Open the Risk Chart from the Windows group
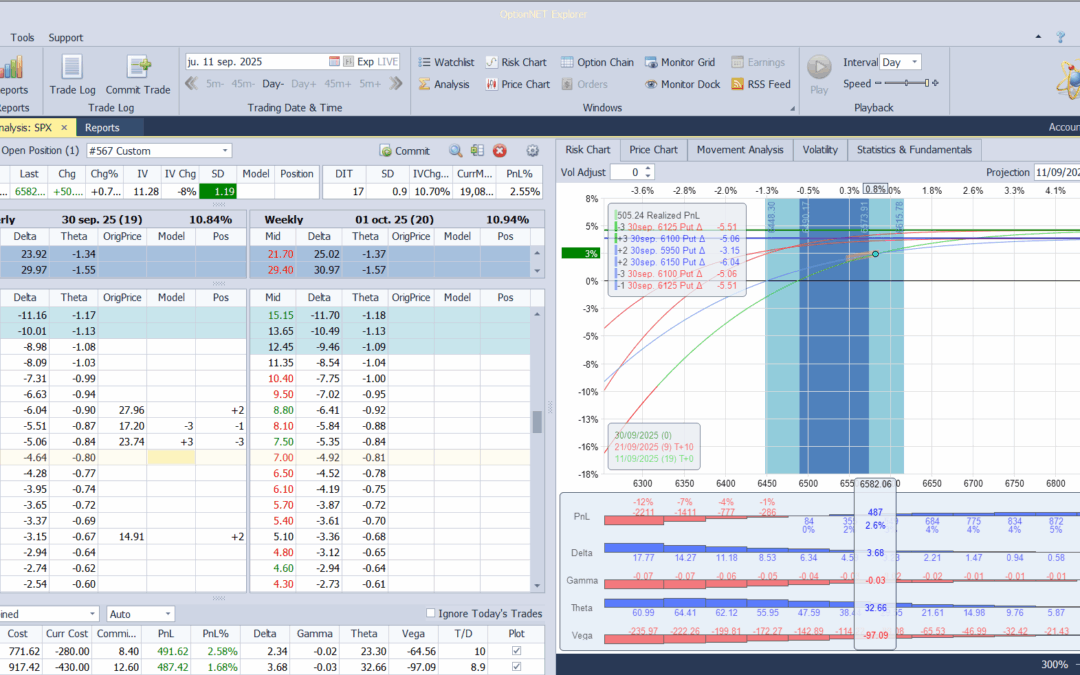 point(516,62)
